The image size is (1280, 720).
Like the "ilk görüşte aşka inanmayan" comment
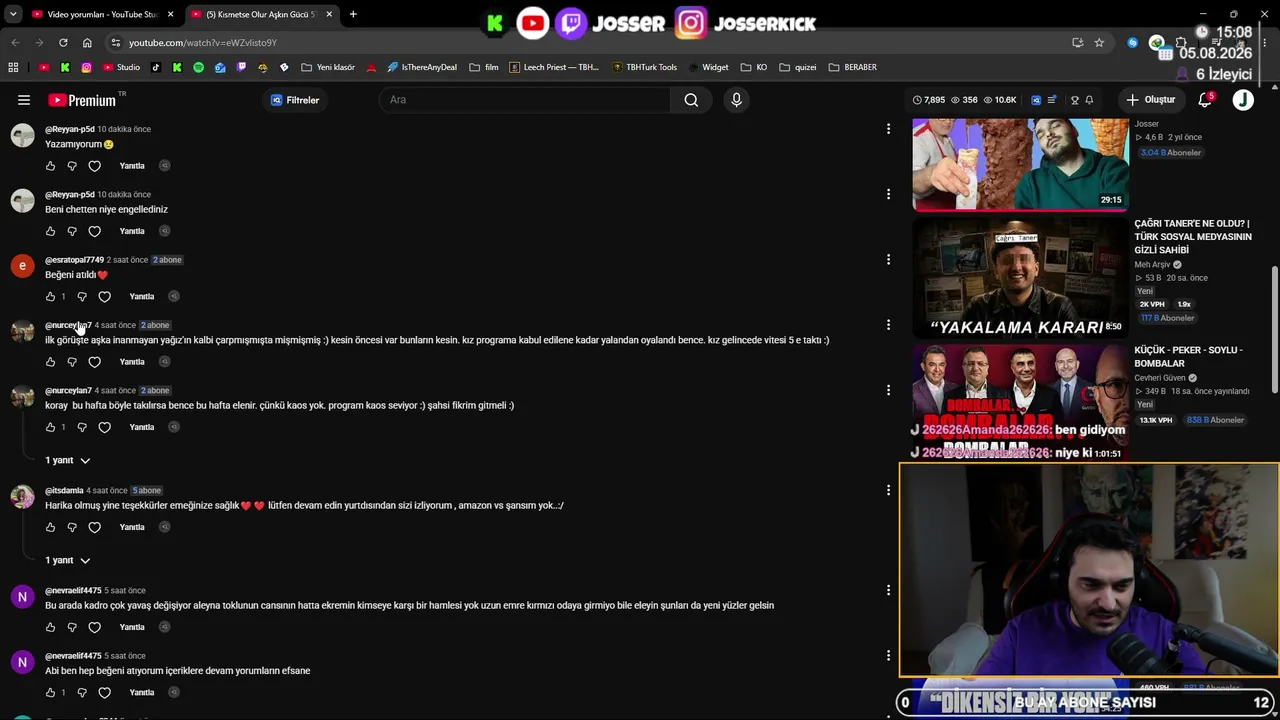tap(51, 362)
